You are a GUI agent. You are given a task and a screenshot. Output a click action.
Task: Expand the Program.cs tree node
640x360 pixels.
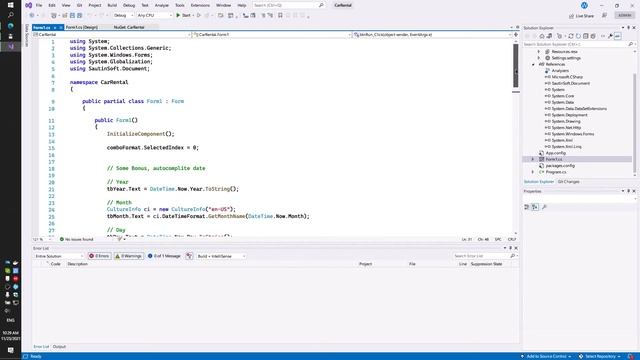(533, 172)
